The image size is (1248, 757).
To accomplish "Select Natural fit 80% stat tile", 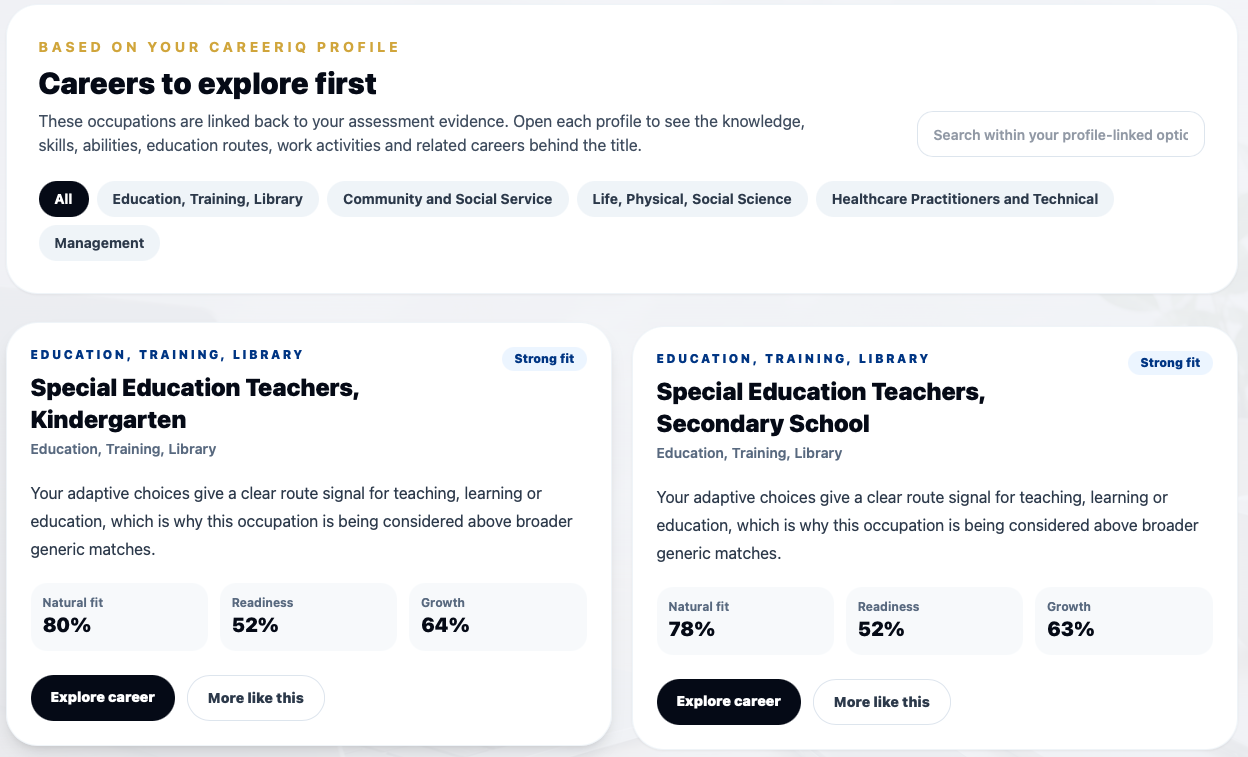I will coord(119,617).
